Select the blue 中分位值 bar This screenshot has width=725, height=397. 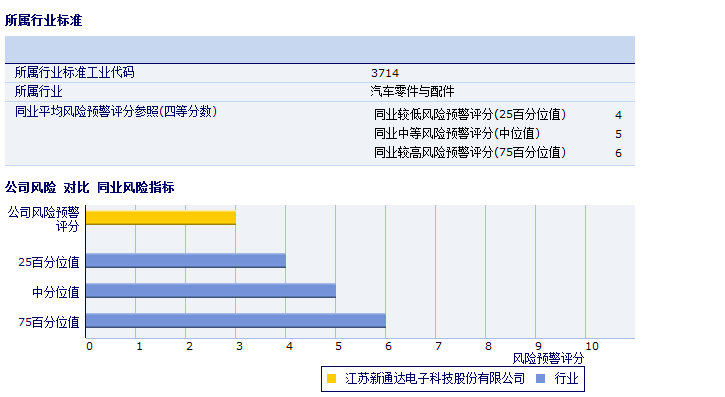(x=211, y=291)
